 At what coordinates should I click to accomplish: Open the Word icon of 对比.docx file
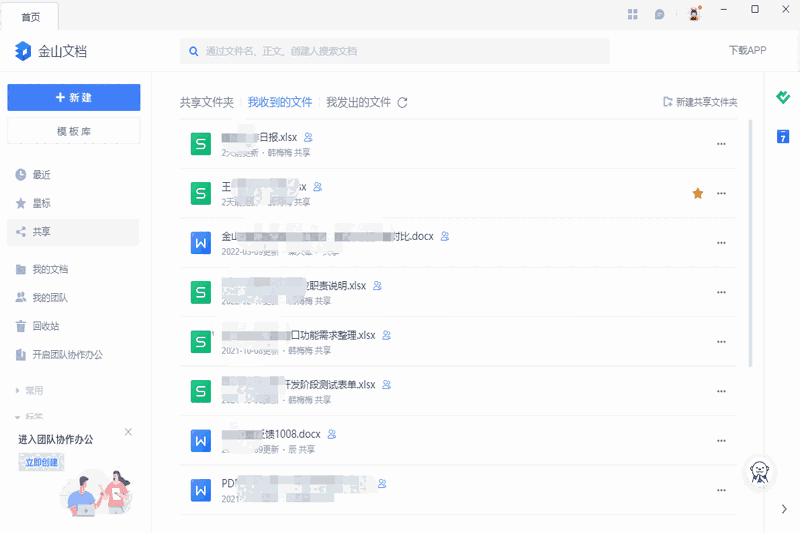point(201,243)
